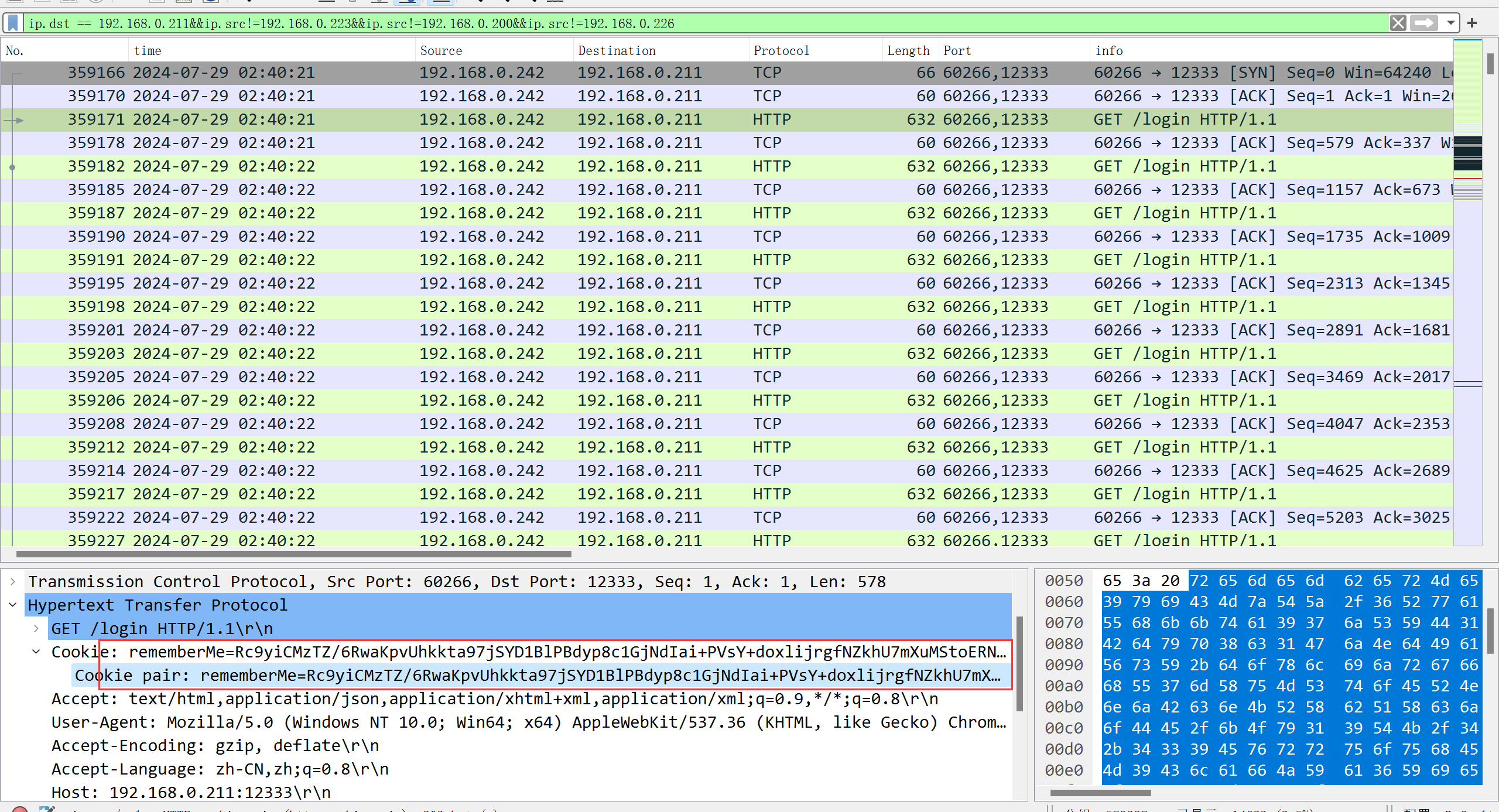Select the Accept-Language: zh-CN line
The height and width of the screenshot is (812, 1499).
coord(220,769)
